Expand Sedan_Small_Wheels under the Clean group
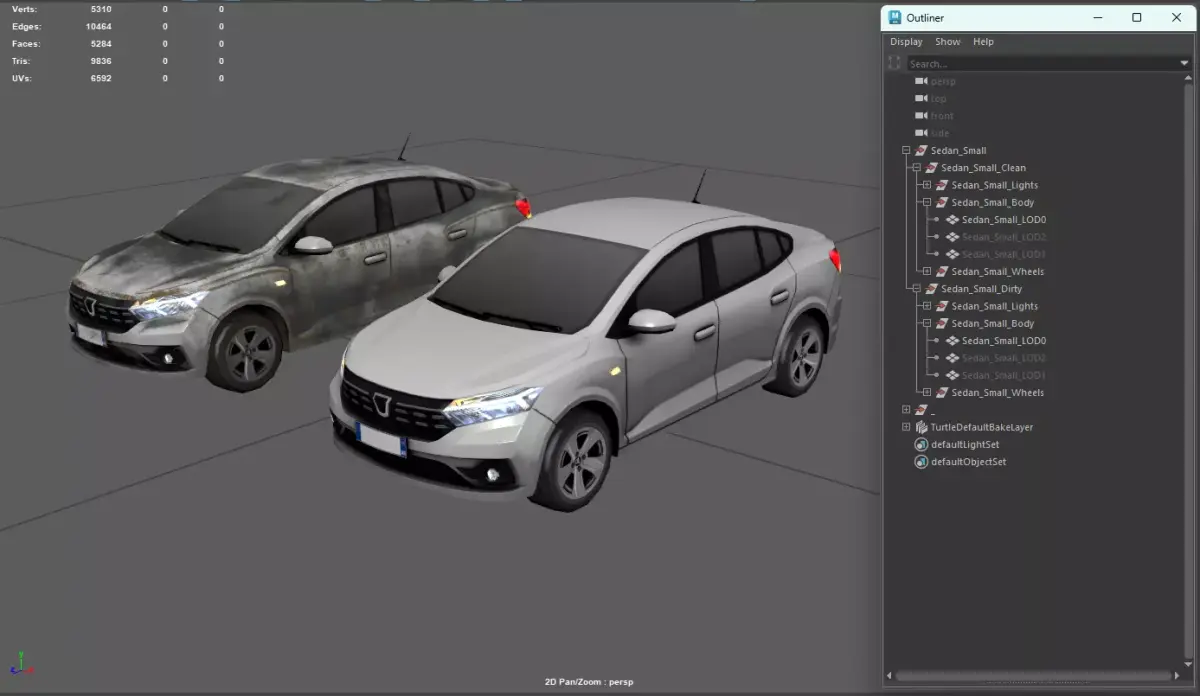The width and height of the screenshot is (1200, 696). pyautogui.click(x=927, y=272)
